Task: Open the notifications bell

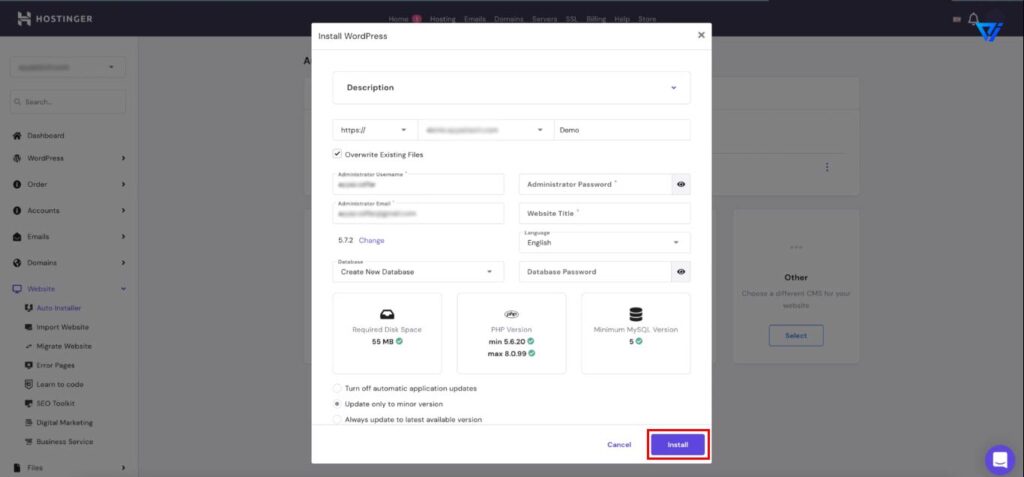Action: pos(973,18)
